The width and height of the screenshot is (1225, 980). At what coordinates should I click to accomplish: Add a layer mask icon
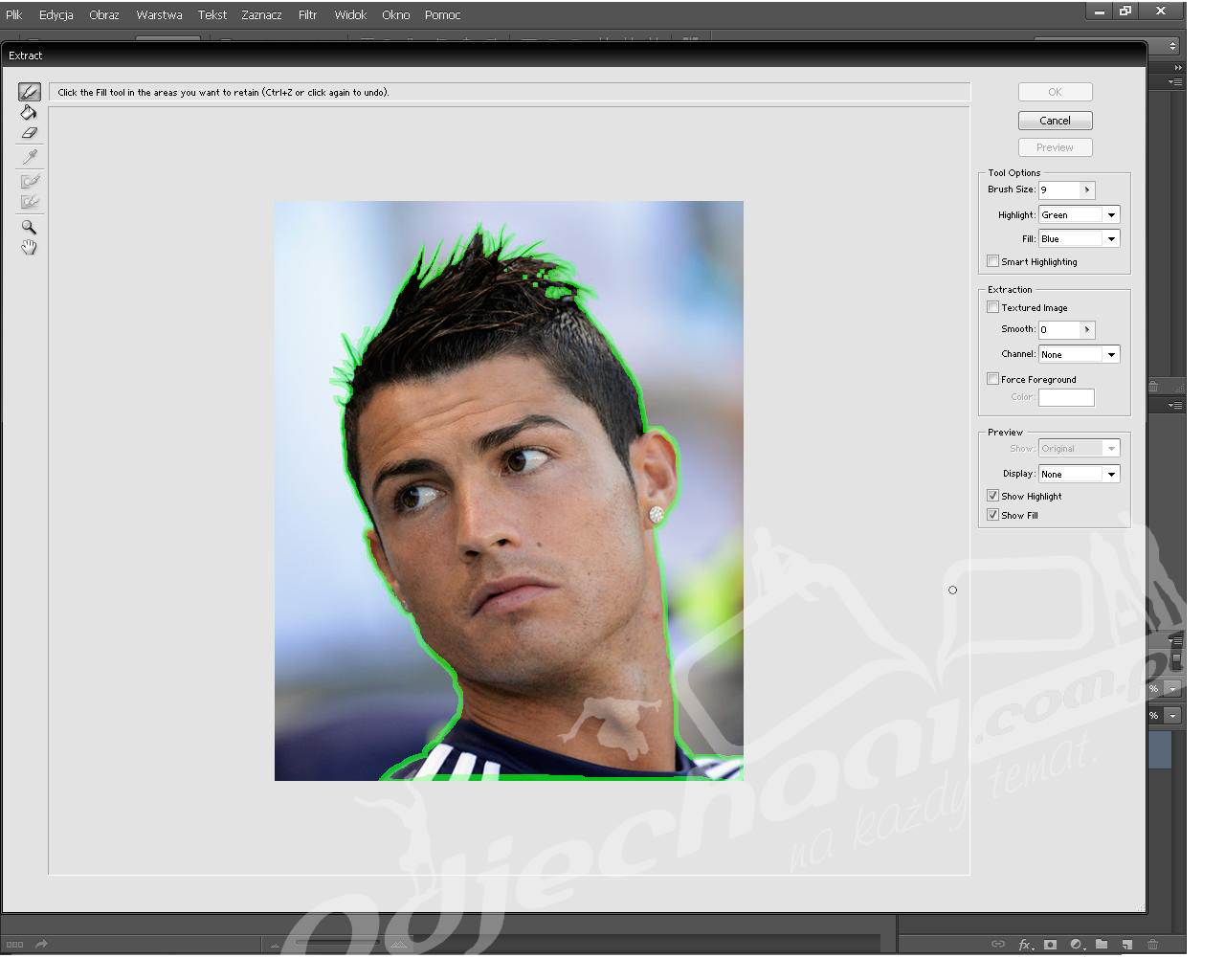click(x=1050, y=945)
